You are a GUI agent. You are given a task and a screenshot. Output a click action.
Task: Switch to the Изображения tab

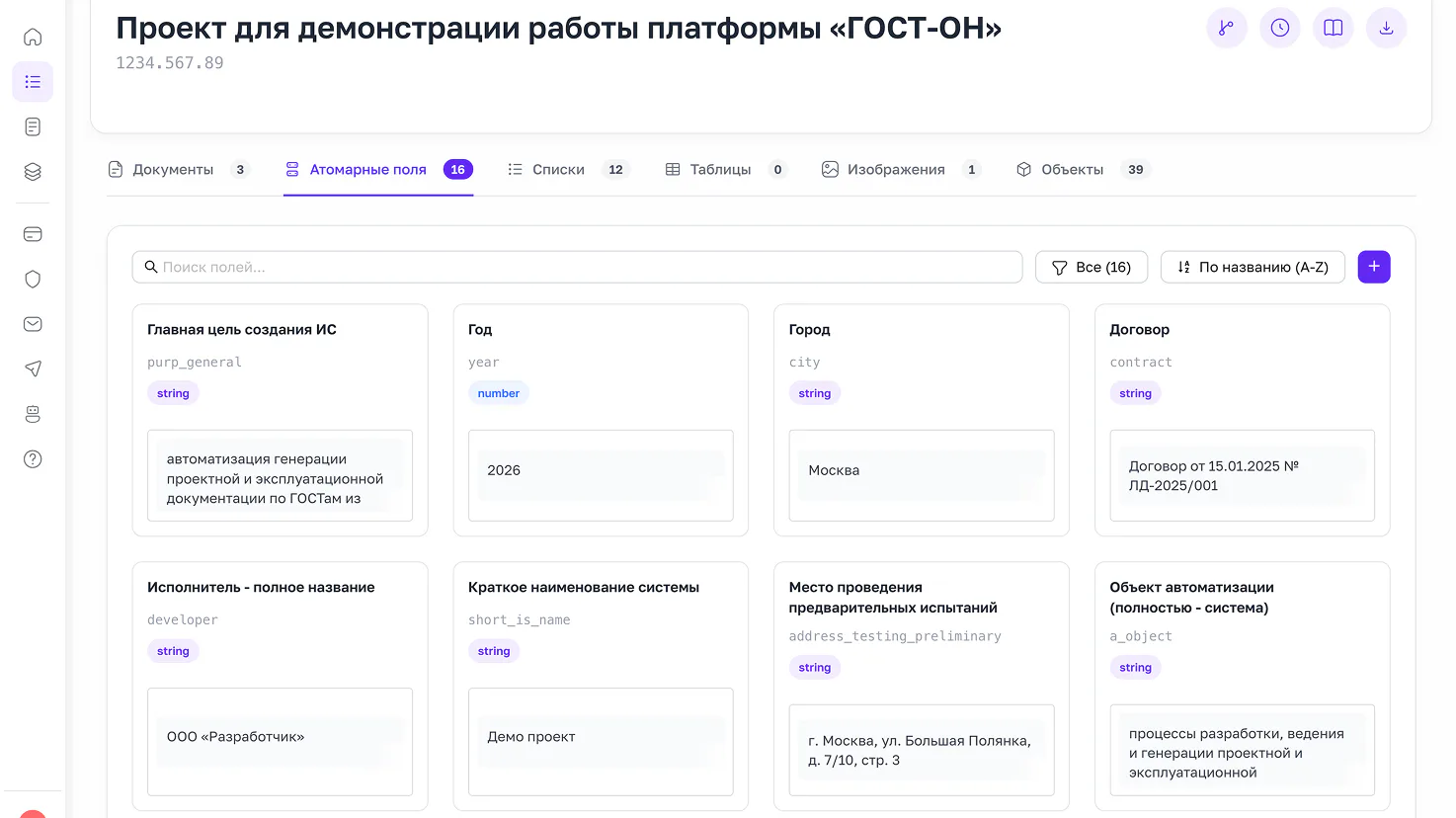pos(902,170)
